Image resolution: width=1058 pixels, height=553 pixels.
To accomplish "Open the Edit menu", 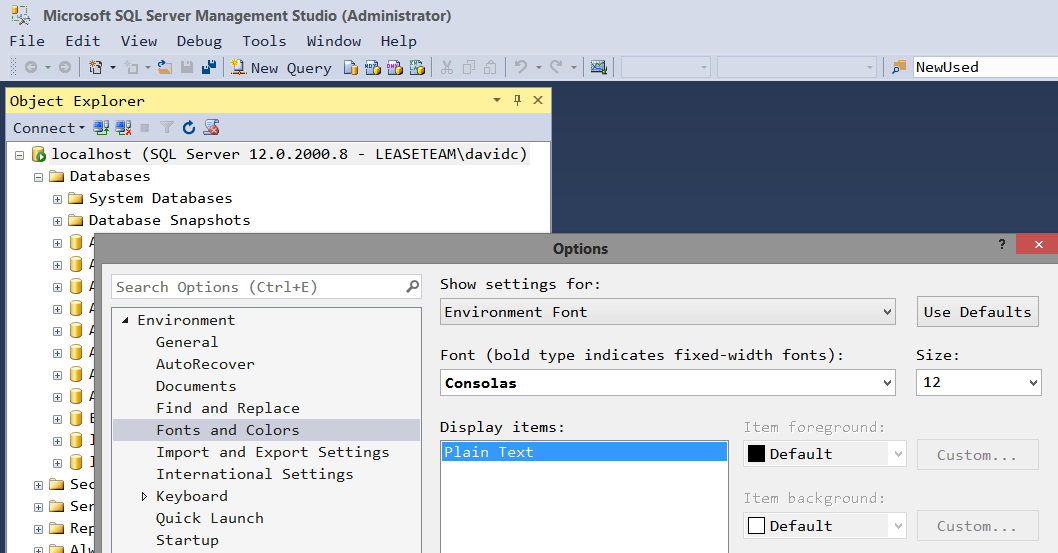I will pos(82,41).
